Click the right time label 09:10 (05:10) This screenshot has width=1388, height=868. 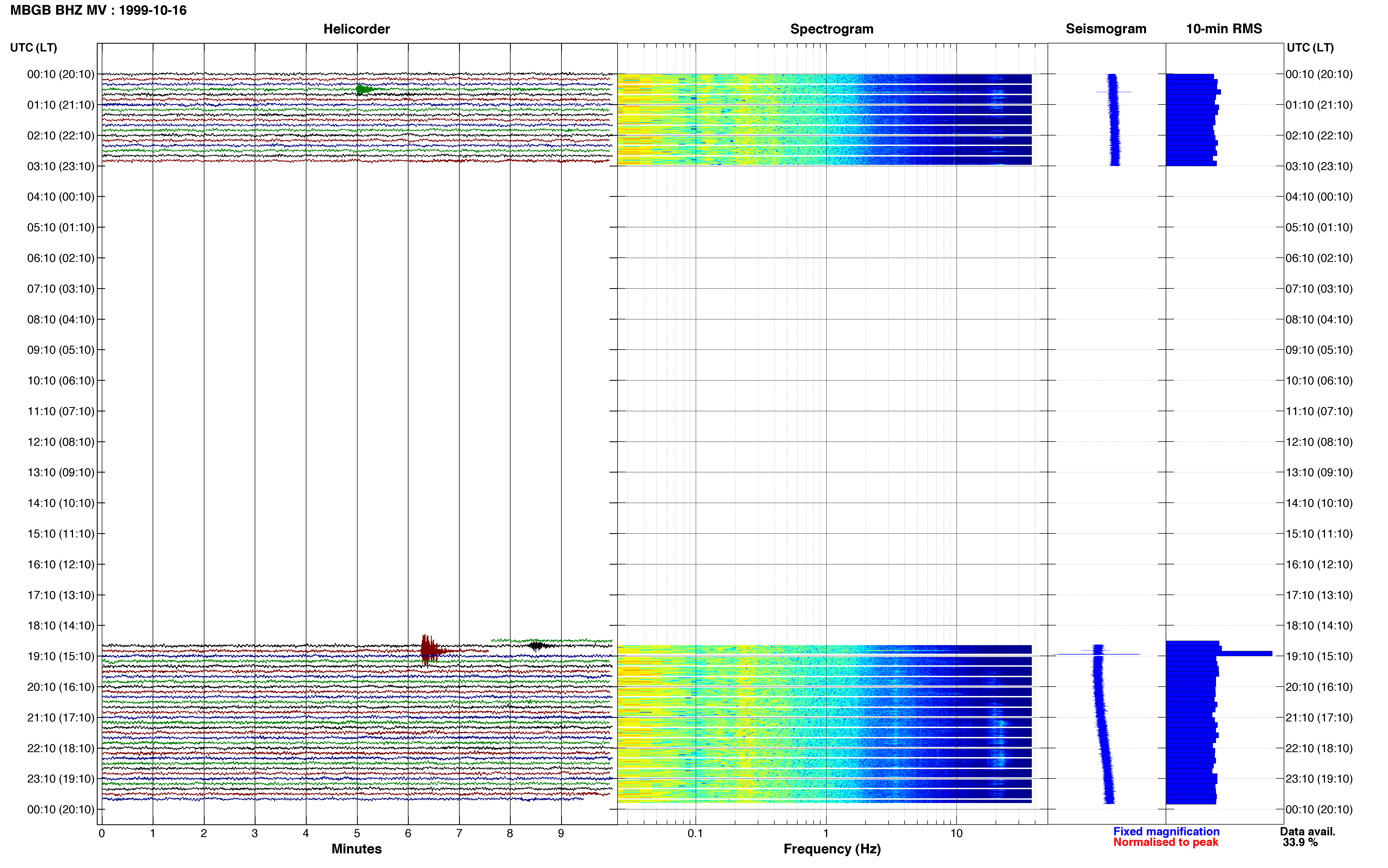(x=1319, y=350)
